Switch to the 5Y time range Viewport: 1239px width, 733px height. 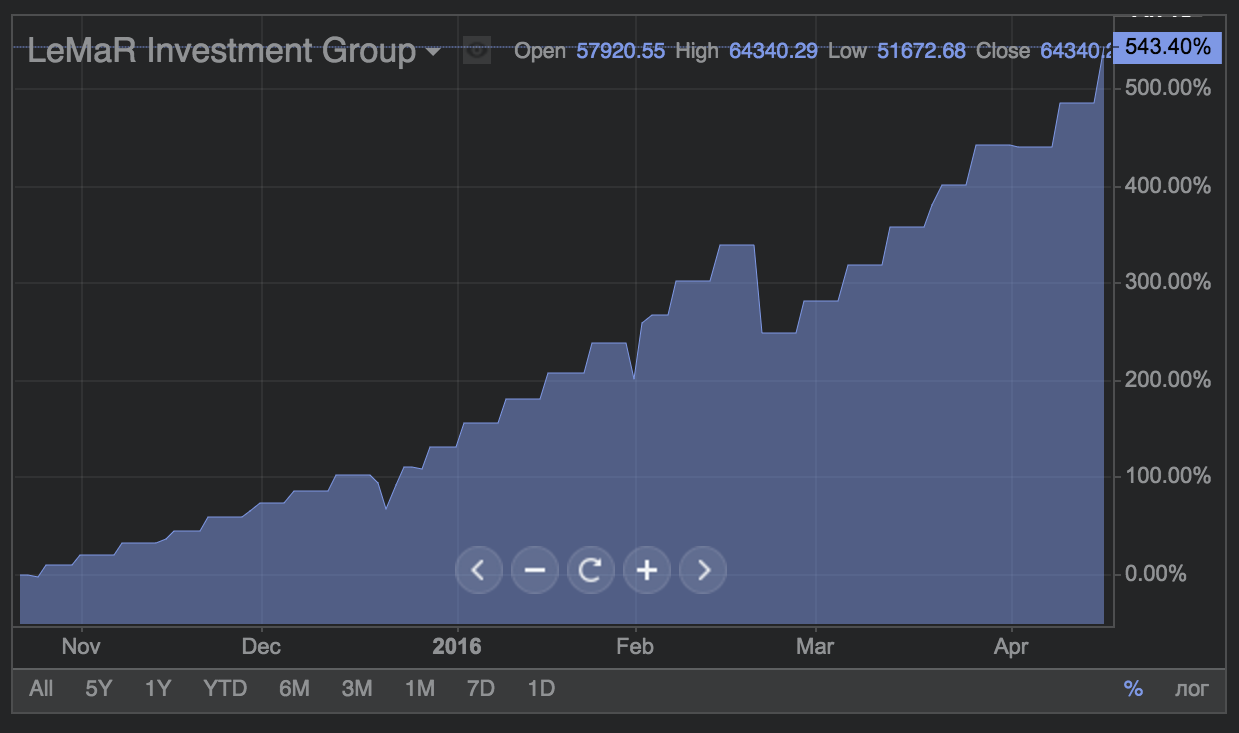coord(99,688)
